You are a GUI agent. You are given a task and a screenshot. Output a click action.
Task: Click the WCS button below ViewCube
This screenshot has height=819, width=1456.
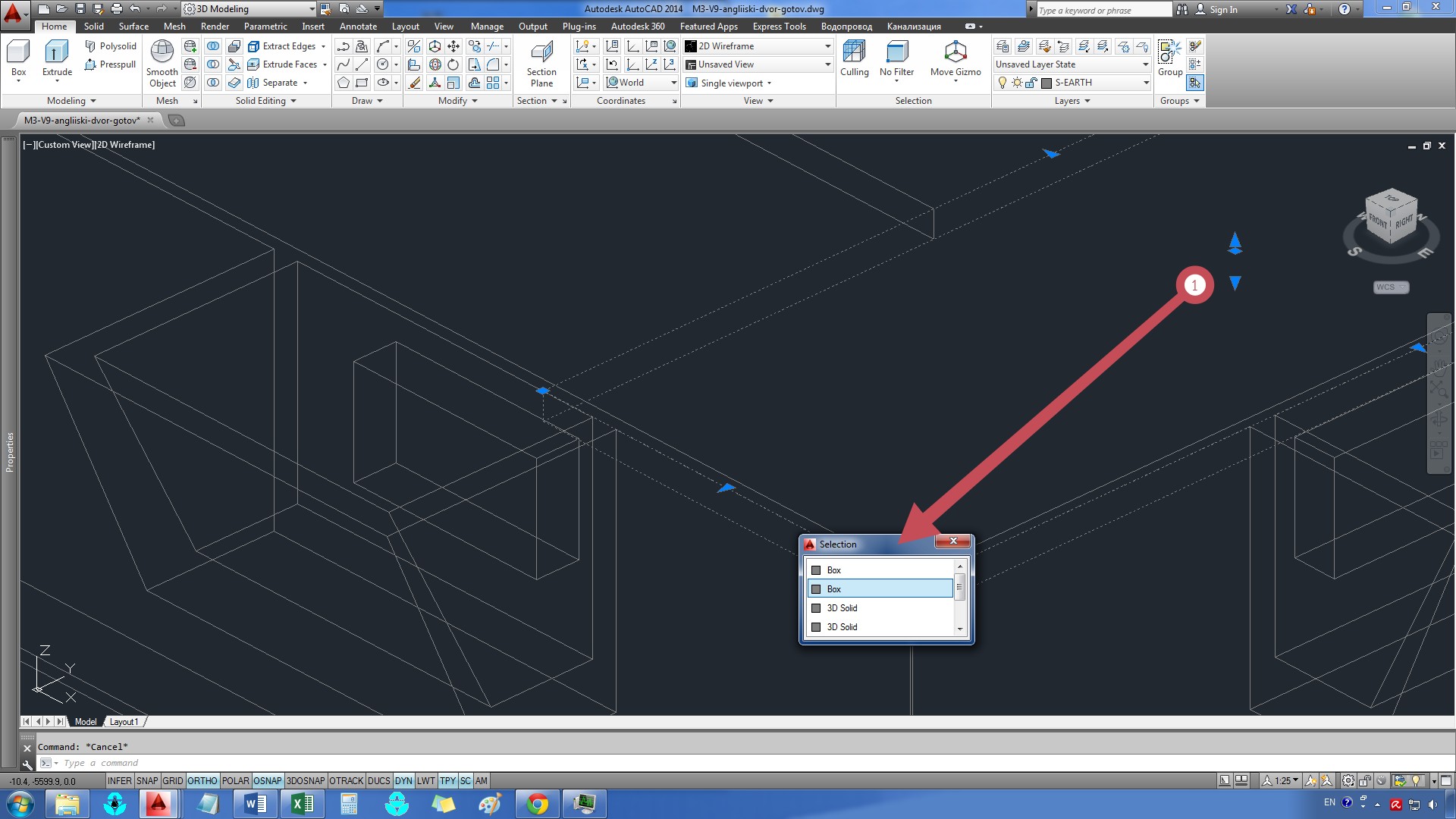pos(1391,287)
